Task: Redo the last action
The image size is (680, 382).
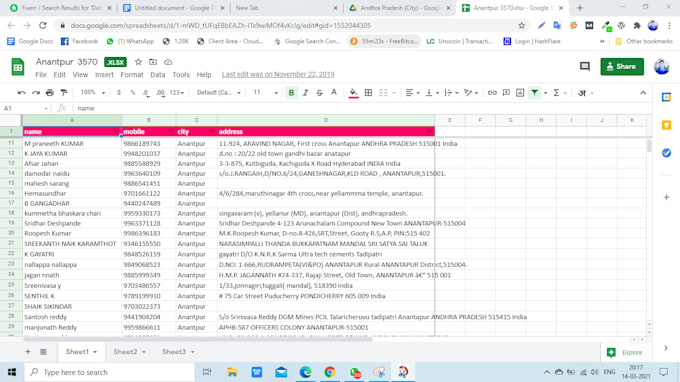Action: (x=36, y=93)
